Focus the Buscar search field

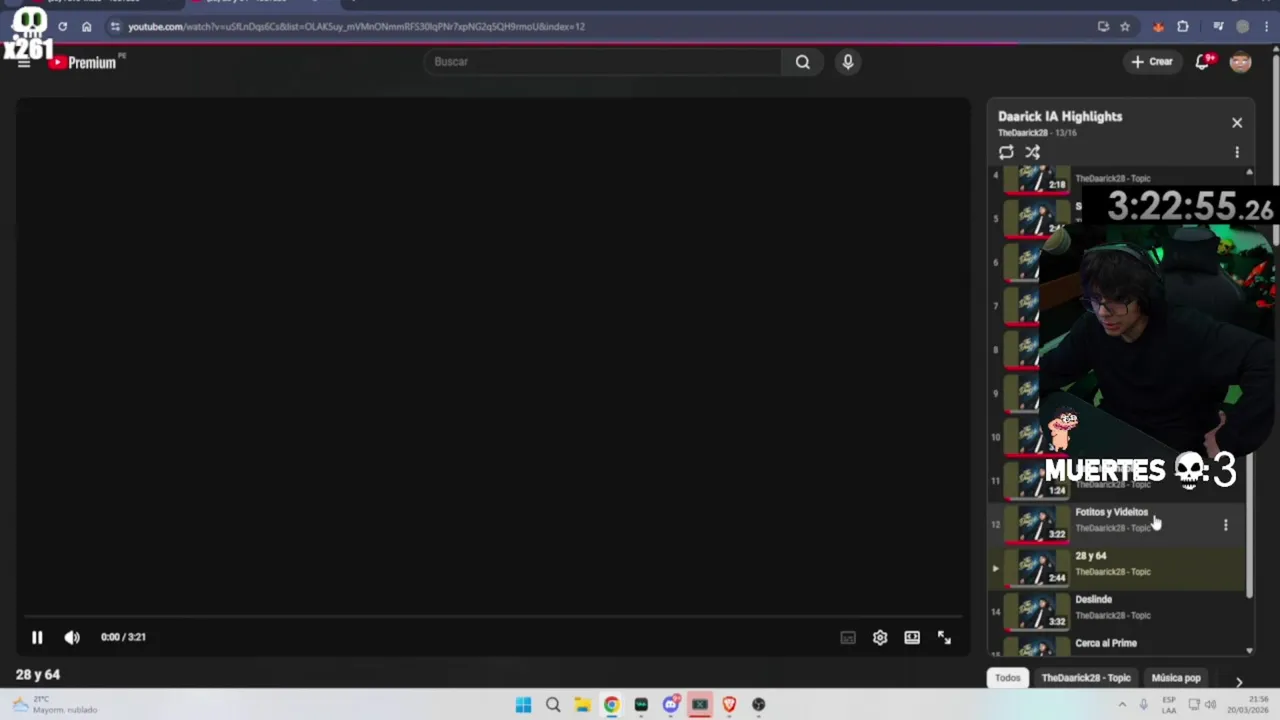click(602, 62)
